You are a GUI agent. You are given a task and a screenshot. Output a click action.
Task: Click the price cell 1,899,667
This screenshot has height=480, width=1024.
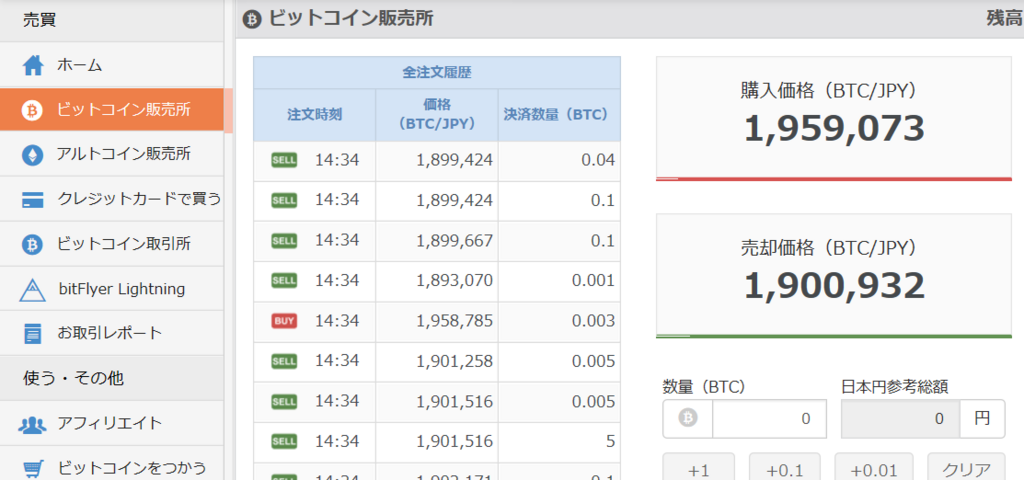coord(436,241)
